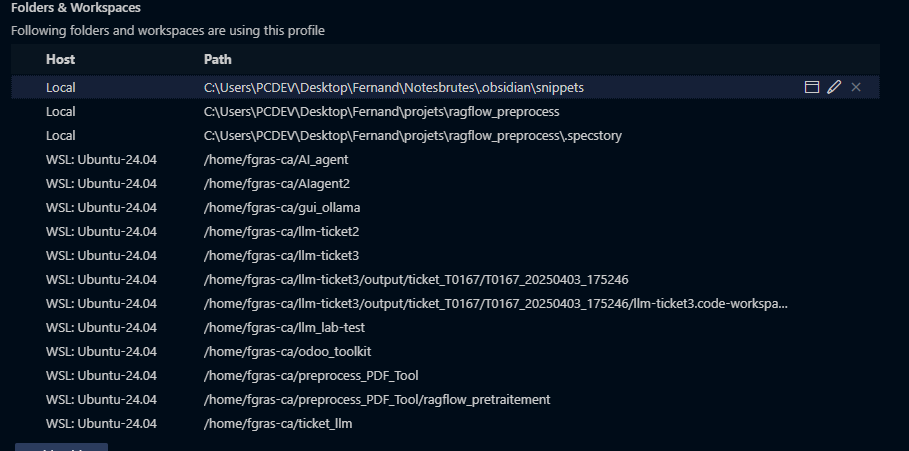The image size is (909, 451).
Task: Click the button below the folders table
Action: pyautogui.click(x=61, y=447)
